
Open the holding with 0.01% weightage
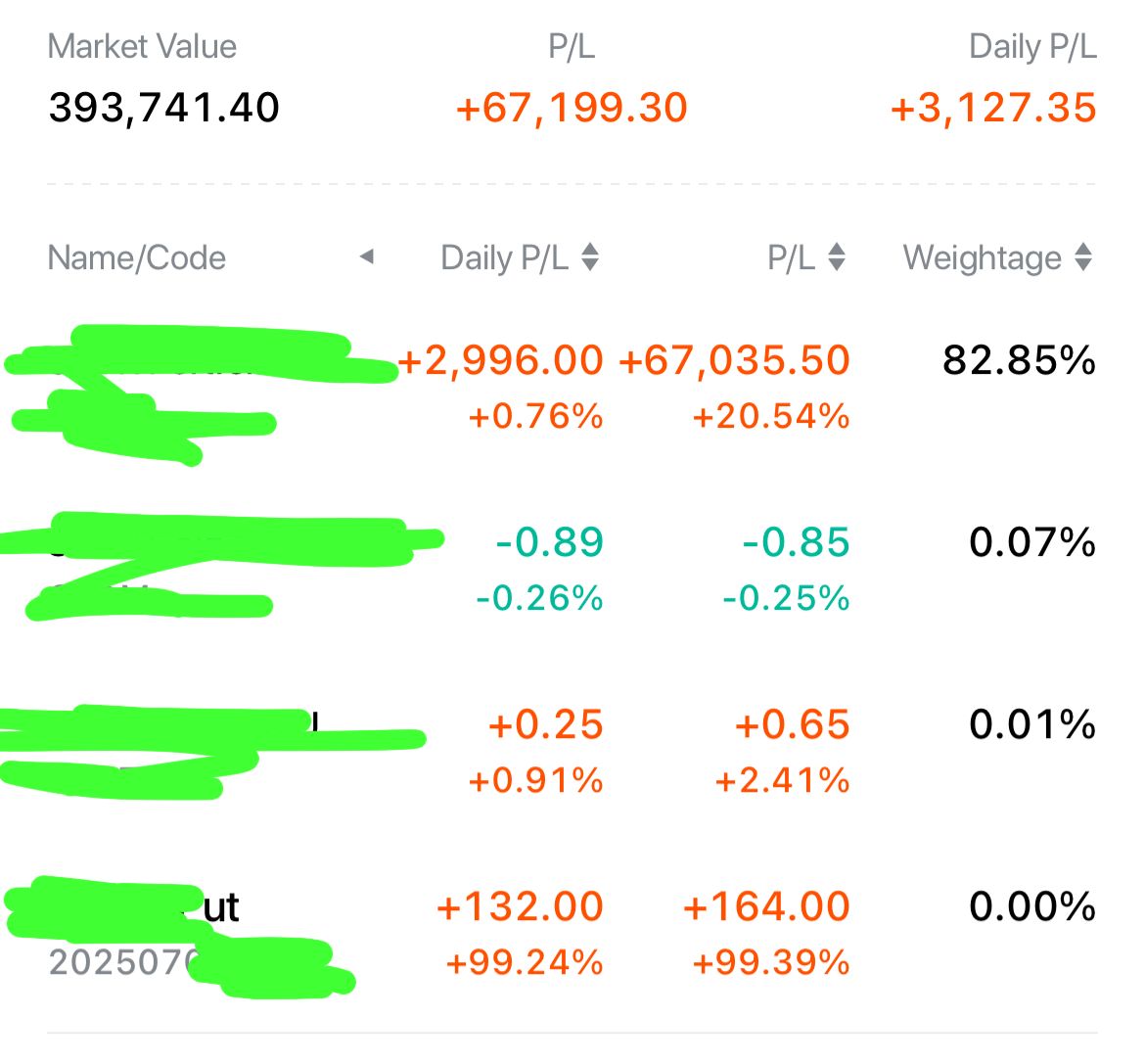tap(572, 752)
